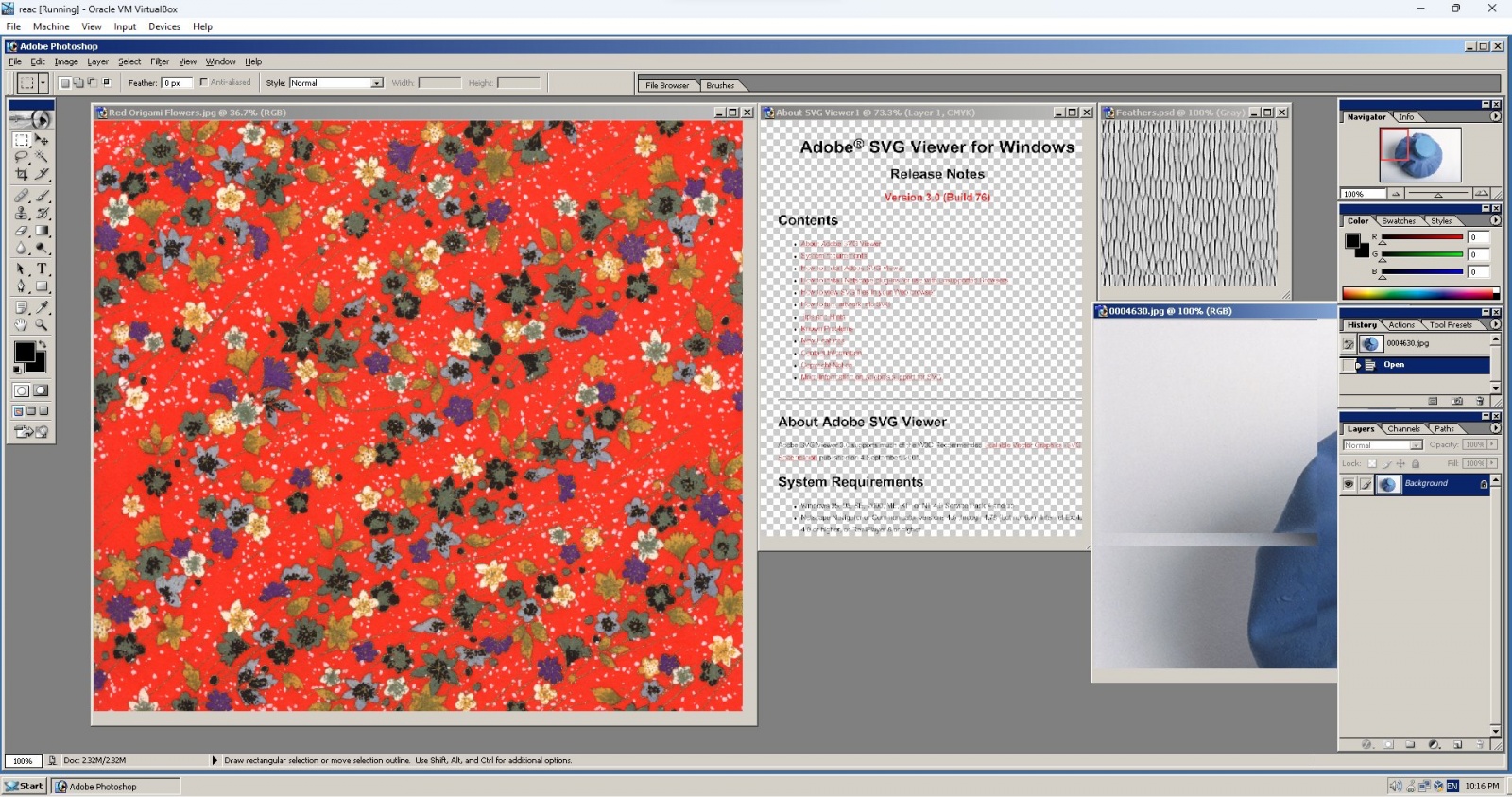Create new snapshot in History panel
The width and height of the screenshot is (1512, 797).
tap(1456, 401)
